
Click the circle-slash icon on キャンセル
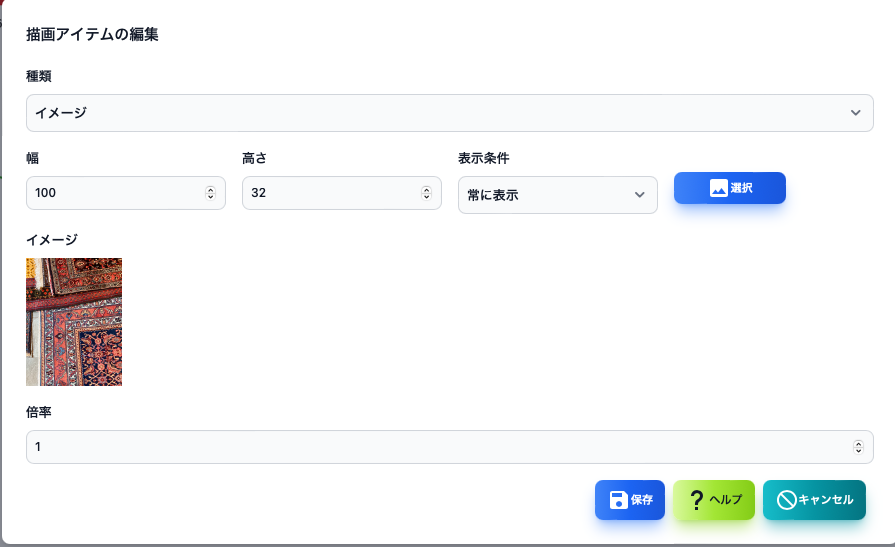(x=787, y=500)
